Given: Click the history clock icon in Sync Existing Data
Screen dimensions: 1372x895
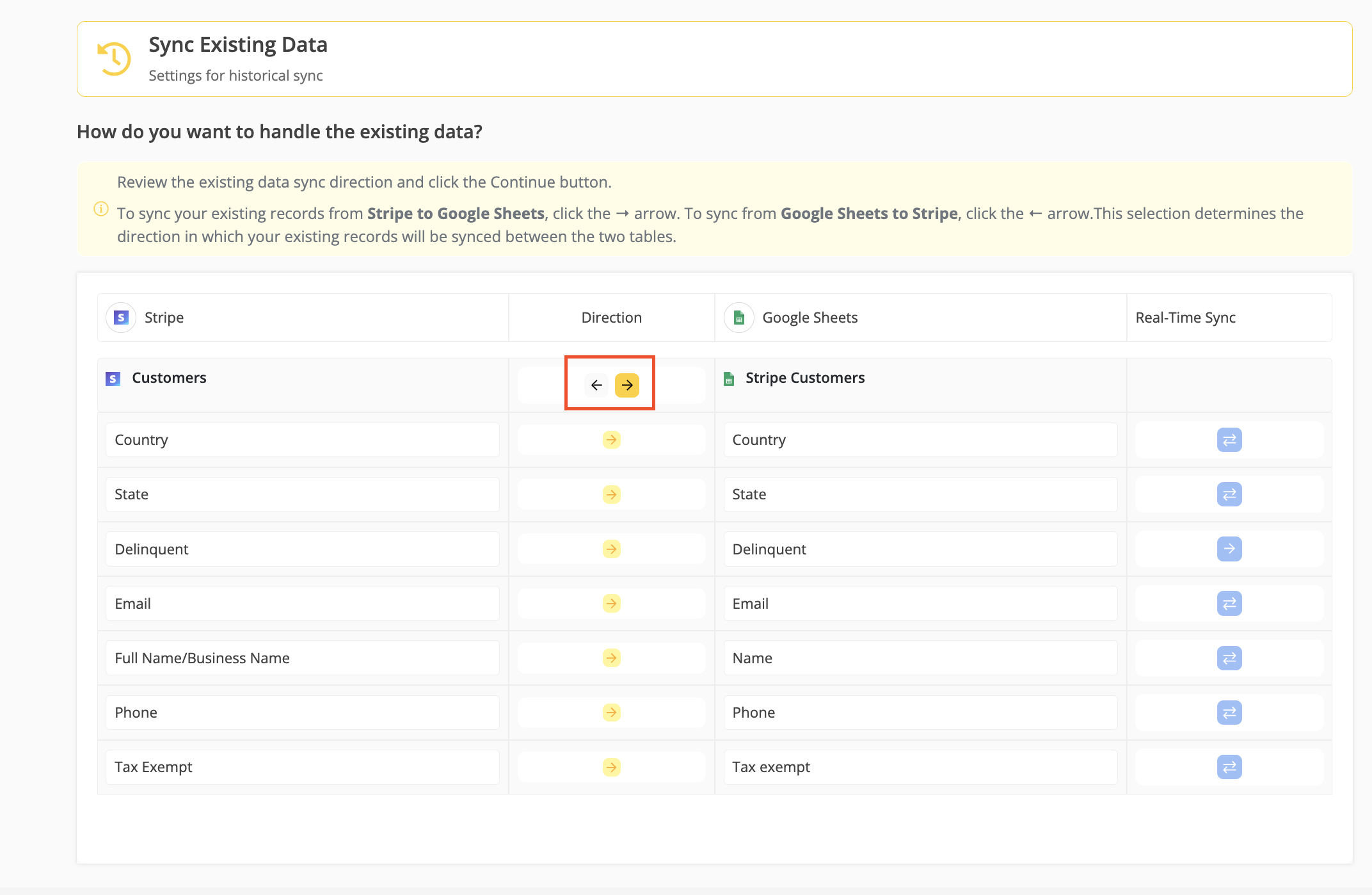Looking at the screenshot, I should pos(114,59).
